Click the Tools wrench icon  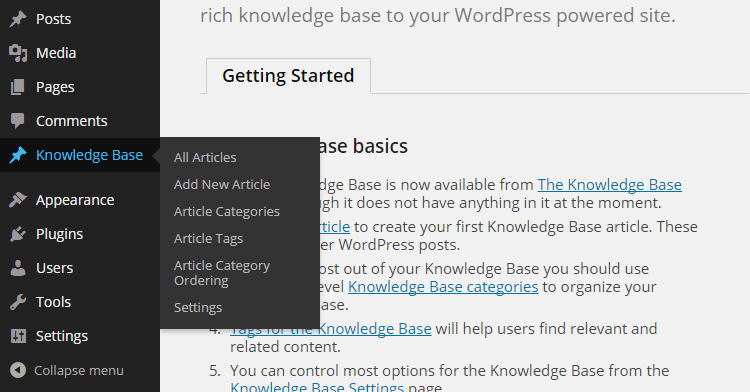pyautogui.click(x=18, y=302)
